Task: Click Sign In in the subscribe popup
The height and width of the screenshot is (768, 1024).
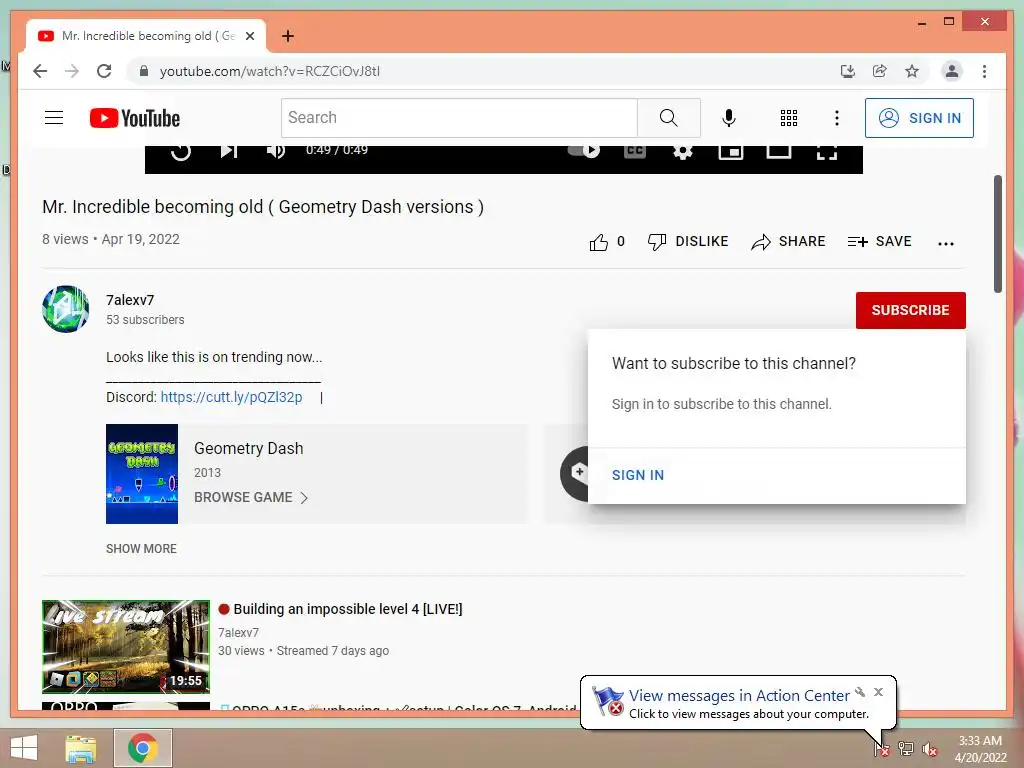Action: 637,475
